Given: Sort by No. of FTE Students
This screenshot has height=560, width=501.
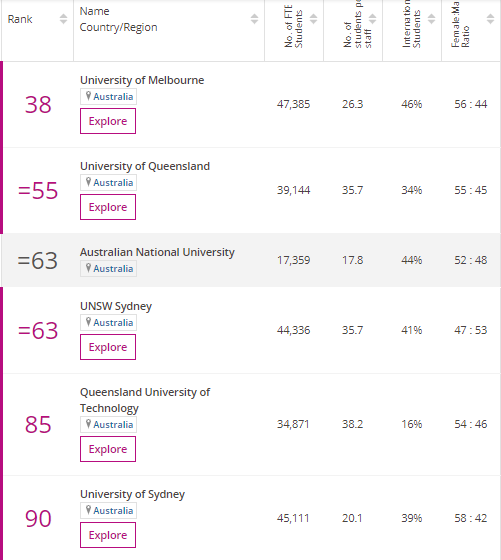Looking at the screenshot, I should point(313,19).
